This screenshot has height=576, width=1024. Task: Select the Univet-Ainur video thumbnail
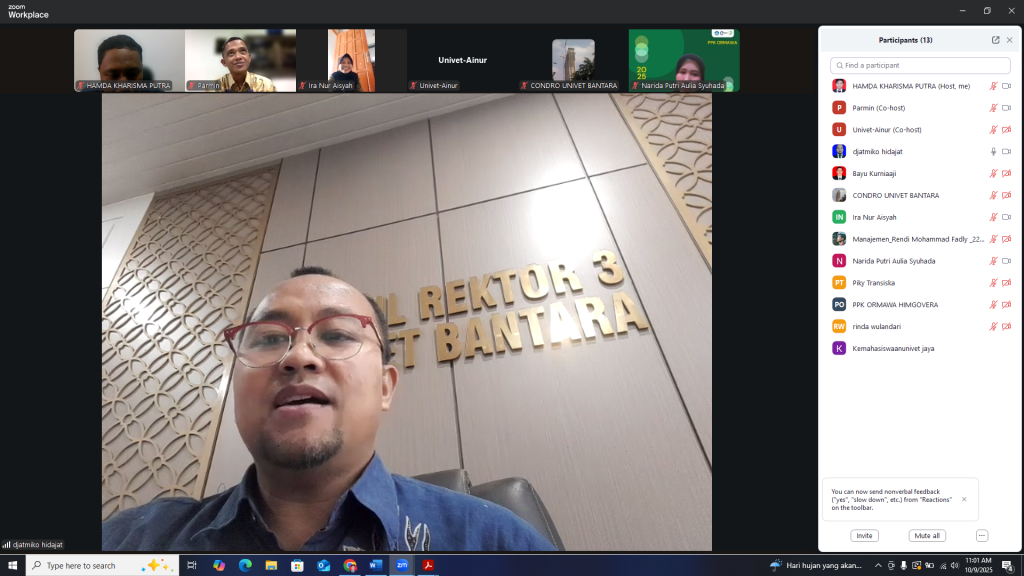[462, 60]
